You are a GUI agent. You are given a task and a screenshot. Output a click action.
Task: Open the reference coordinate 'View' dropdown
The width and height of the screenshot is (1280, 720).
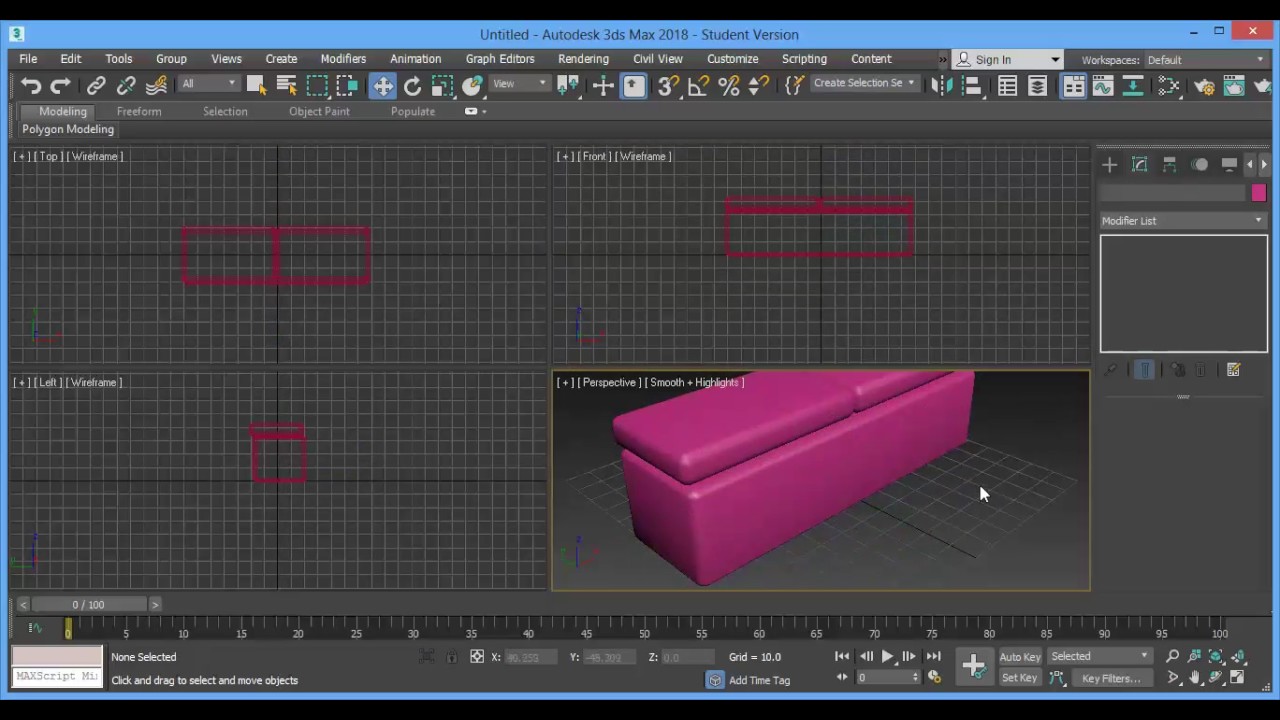coord(520,84)
